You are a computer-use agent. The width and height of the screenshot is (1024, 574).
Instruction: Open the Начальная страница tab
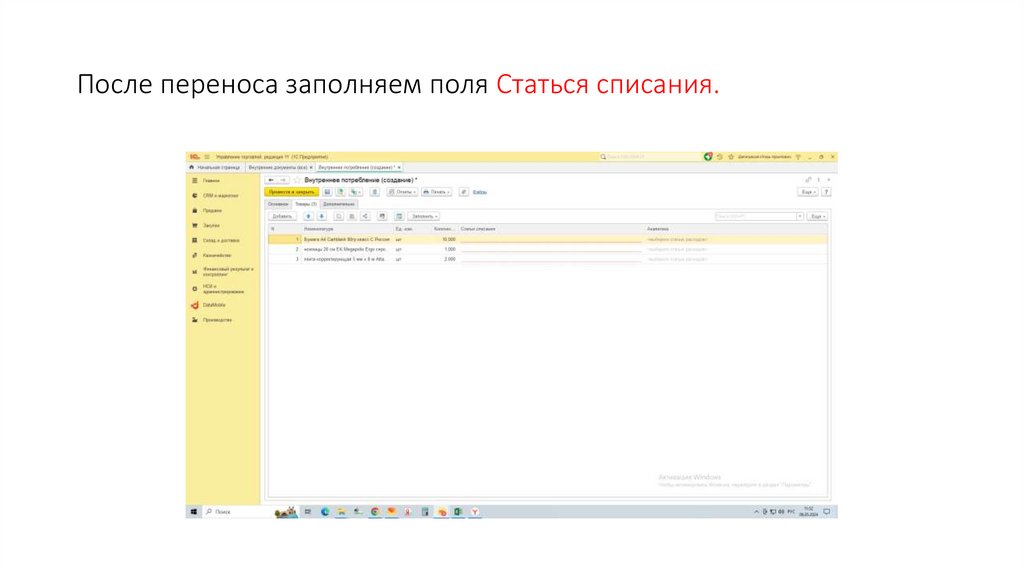(216, 168)
